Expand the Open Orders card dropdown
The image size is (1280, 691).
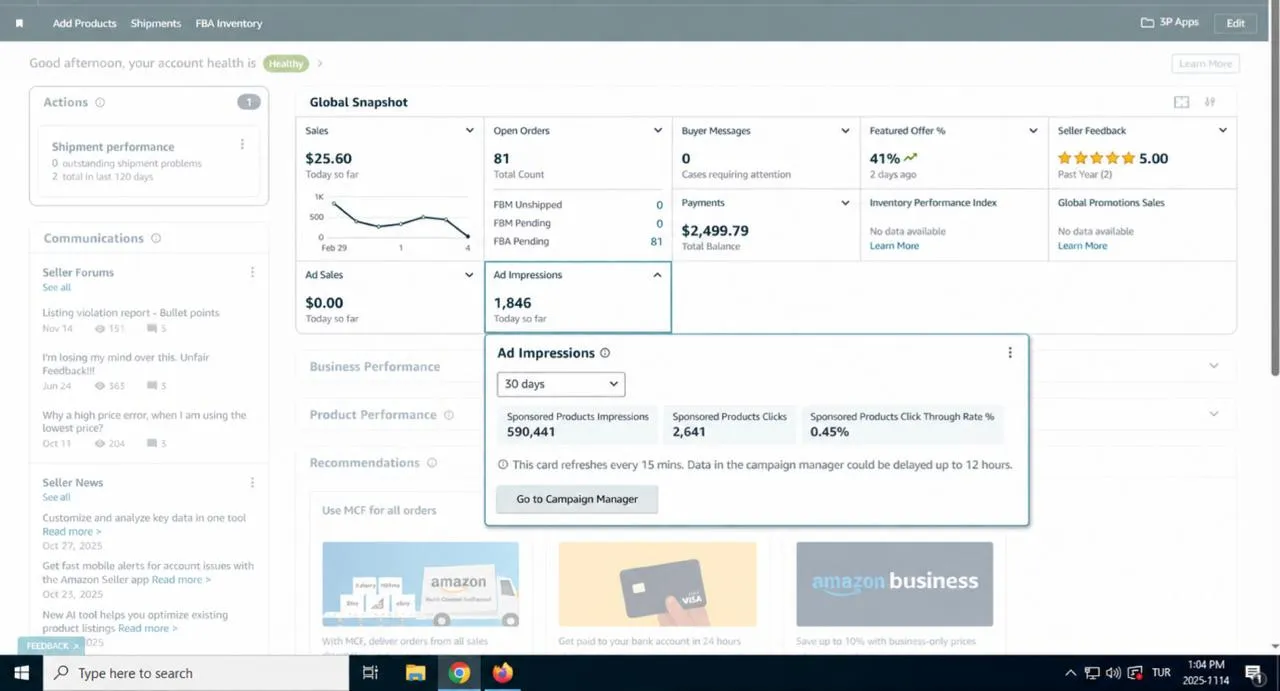658,131
